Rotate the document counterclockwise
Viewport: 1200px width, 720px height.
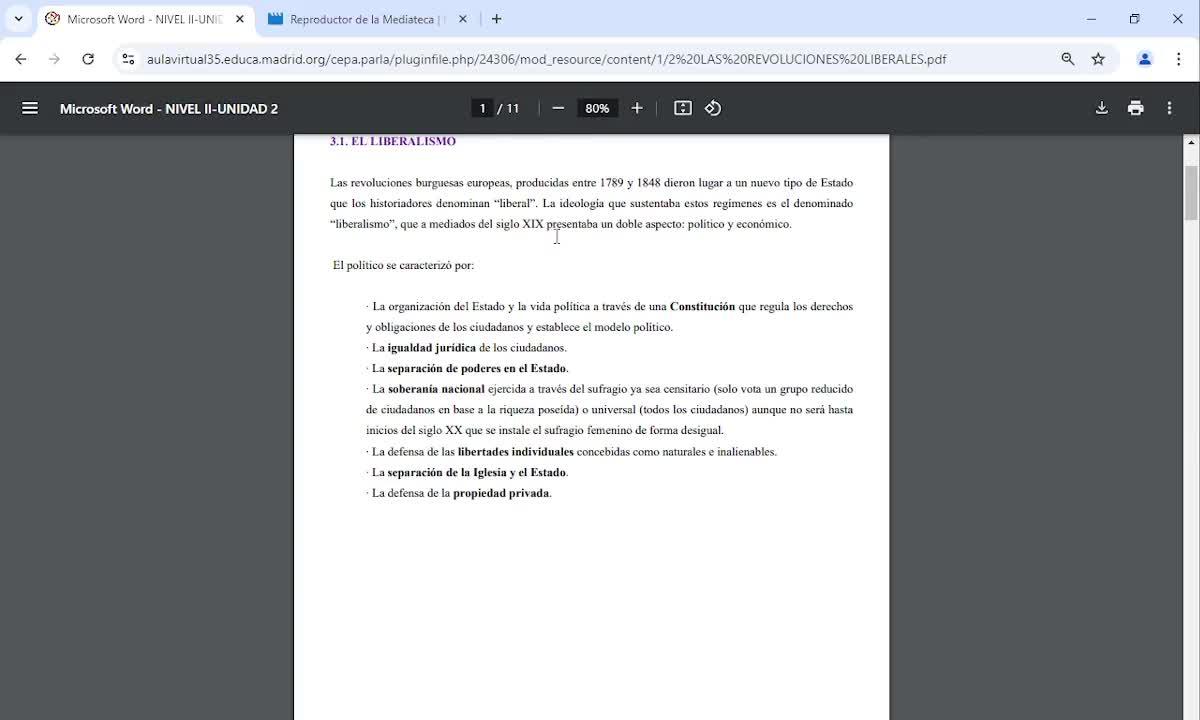pyautogui.click(x=713, y=108)
